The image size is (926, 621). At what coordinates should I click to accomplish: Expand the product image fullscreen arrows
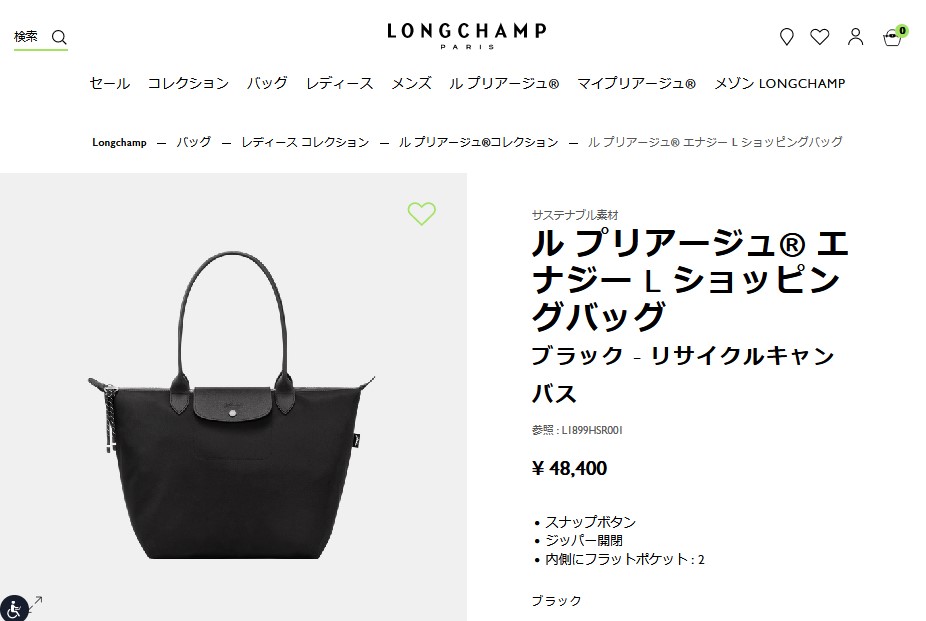click(36, 603)
